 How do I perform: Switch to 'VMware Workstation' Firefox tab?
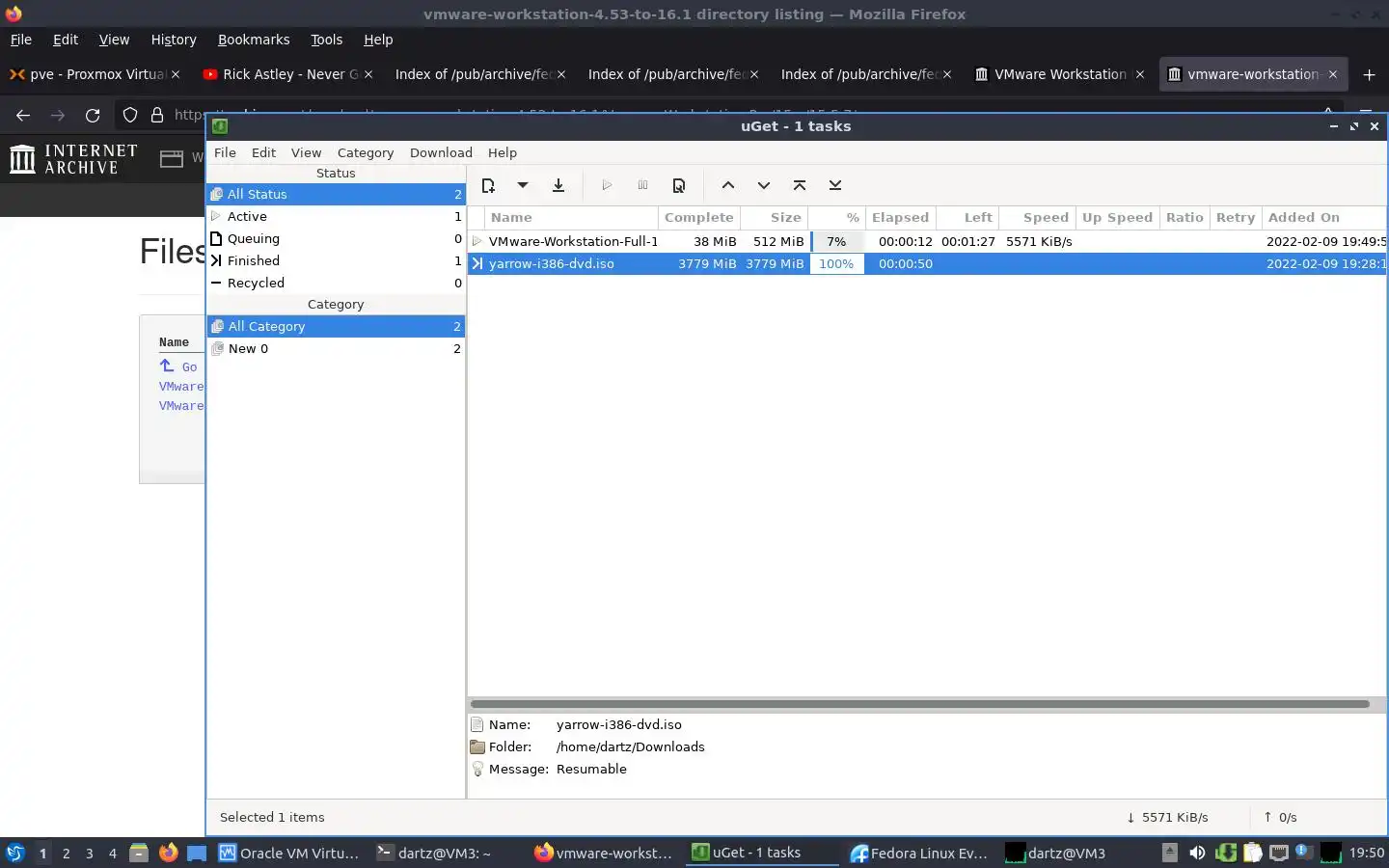(1058, 74)
